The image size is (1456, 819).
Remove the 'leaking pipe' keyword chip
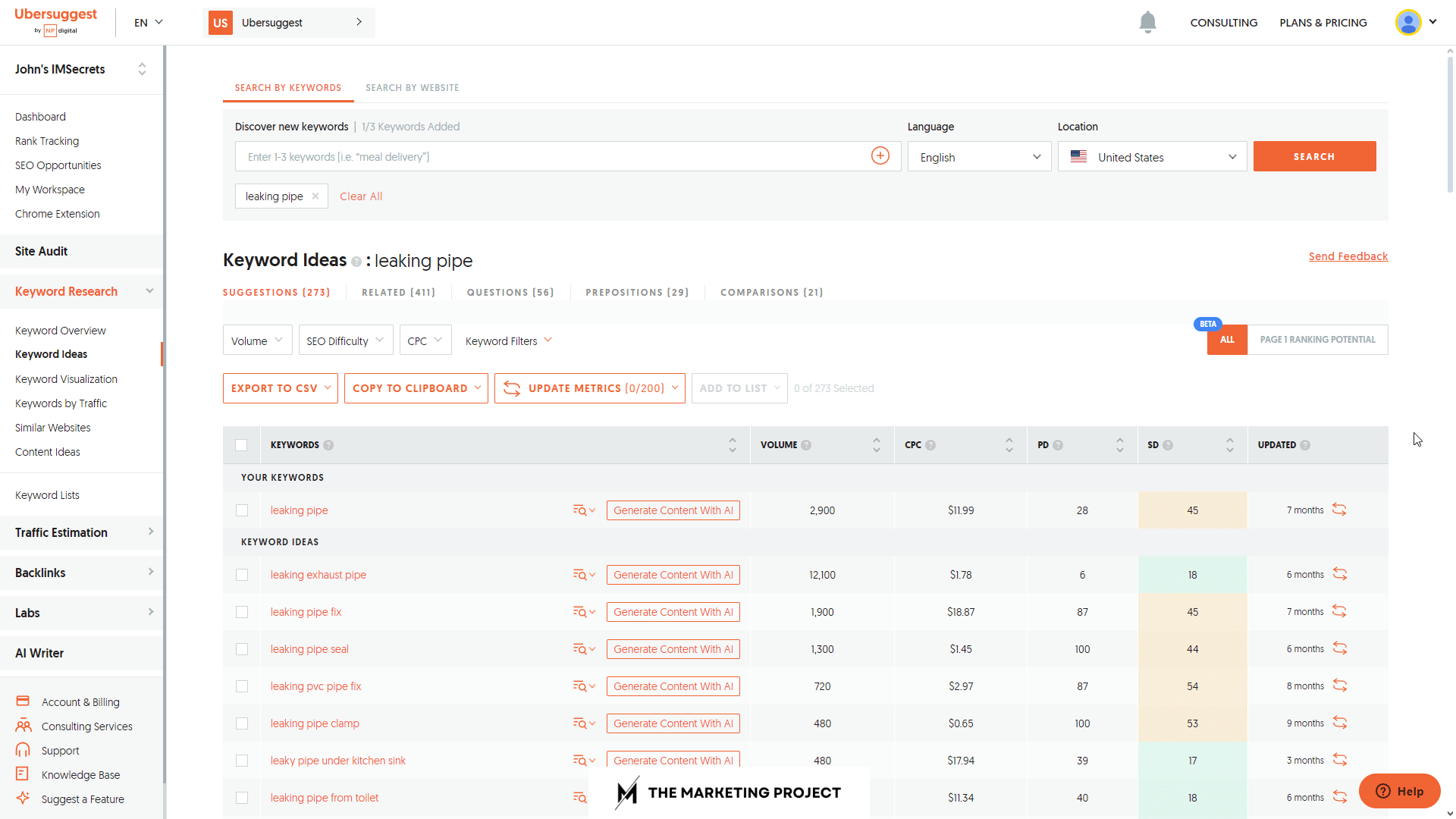(x=315, y=196)
